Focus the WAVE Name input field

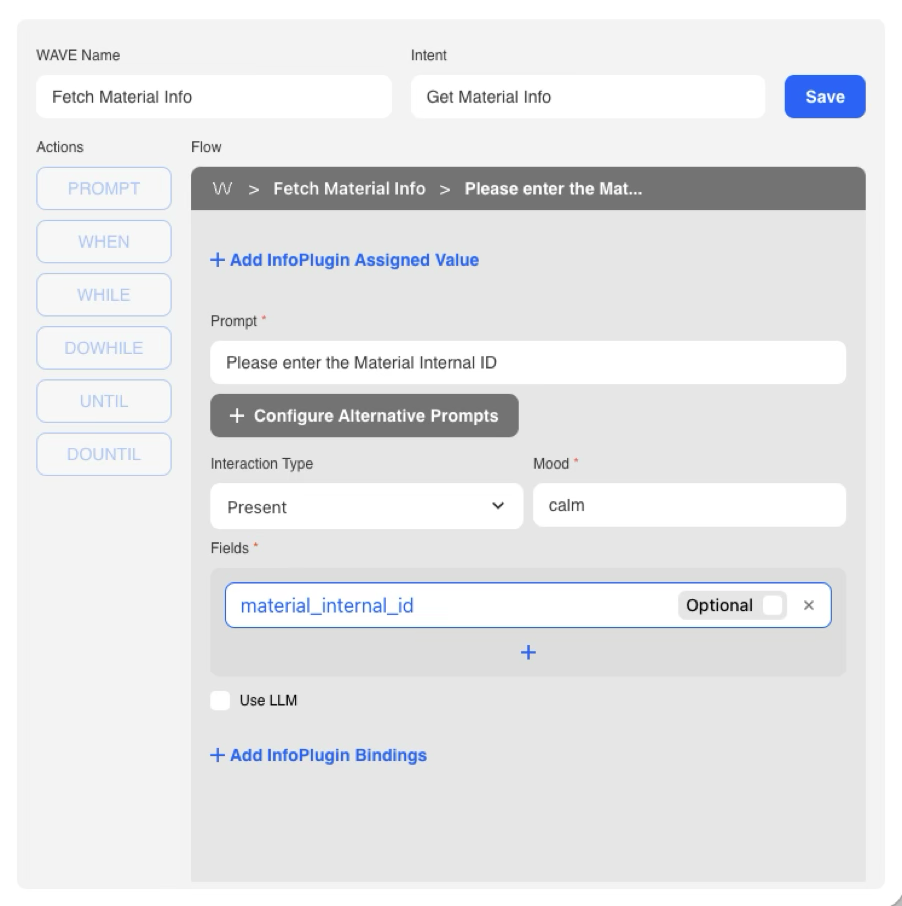point(213,97)
